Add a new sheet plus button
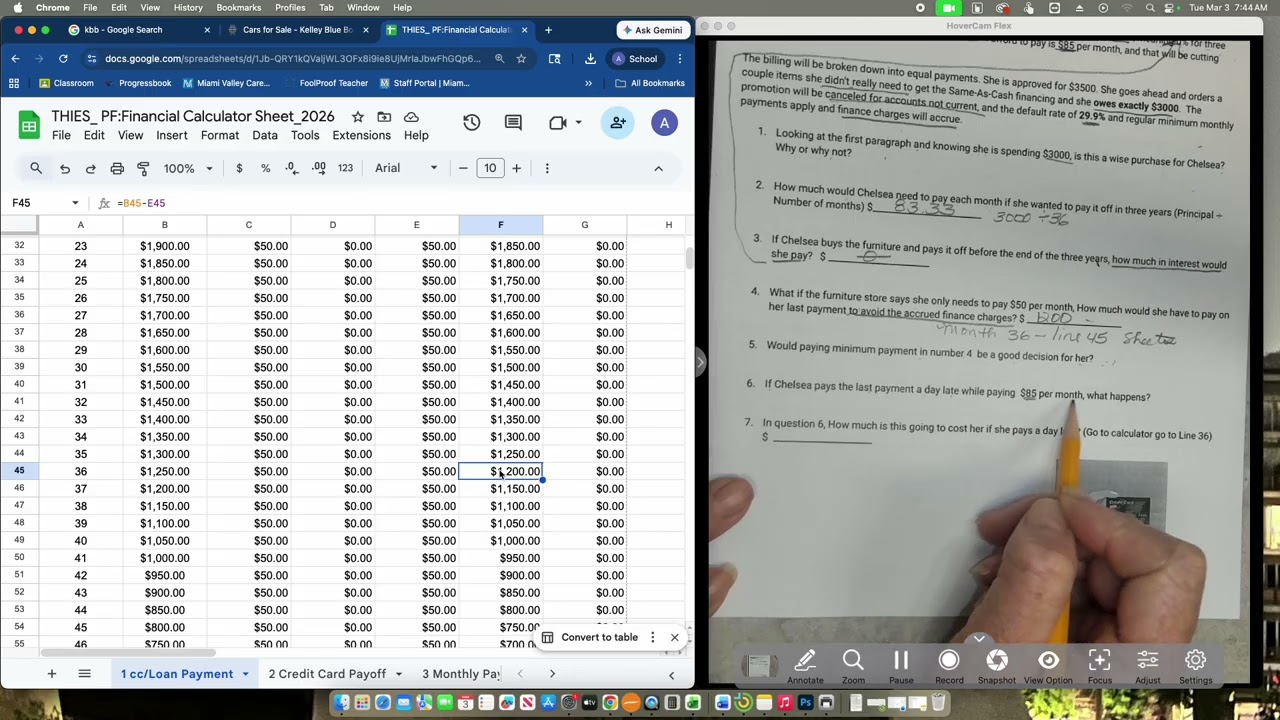The width and height of the screenshot is (1280, 720). click(x=51, y=674)
